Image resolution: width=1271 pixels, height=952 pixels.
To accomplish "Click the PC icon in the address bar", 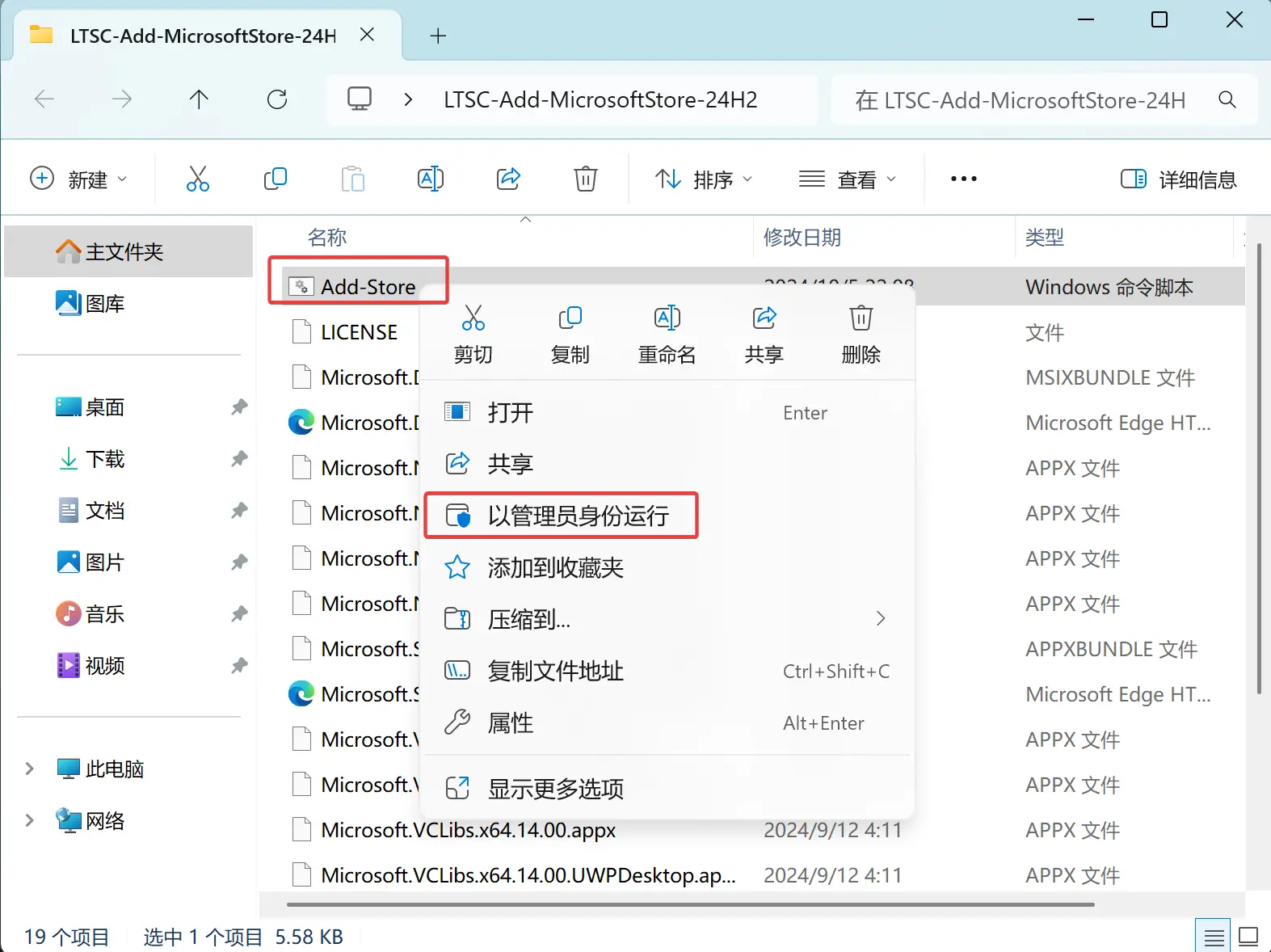I will (x=360, y=99).
